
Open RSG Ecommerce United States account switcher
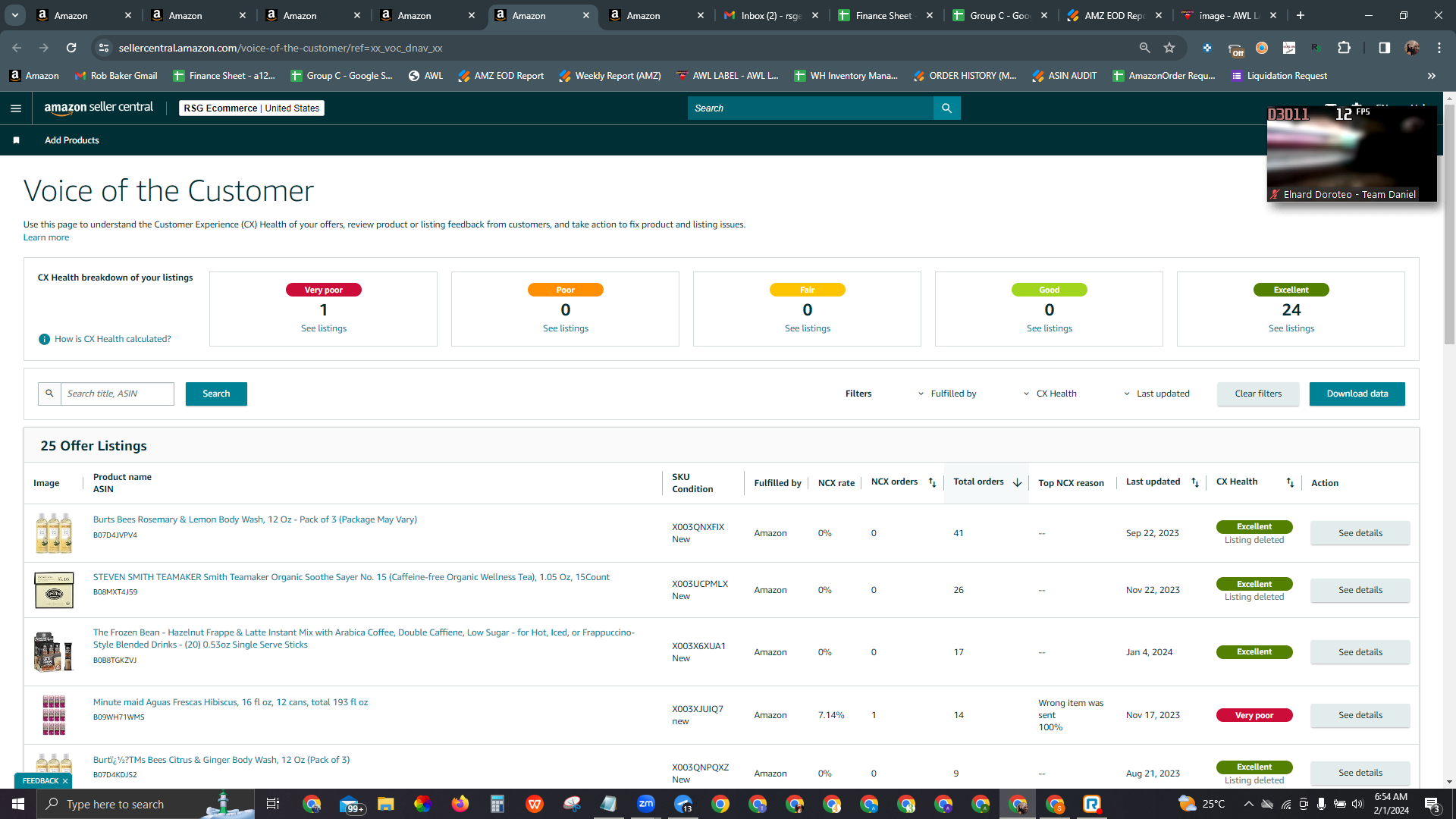pos(252,108)
